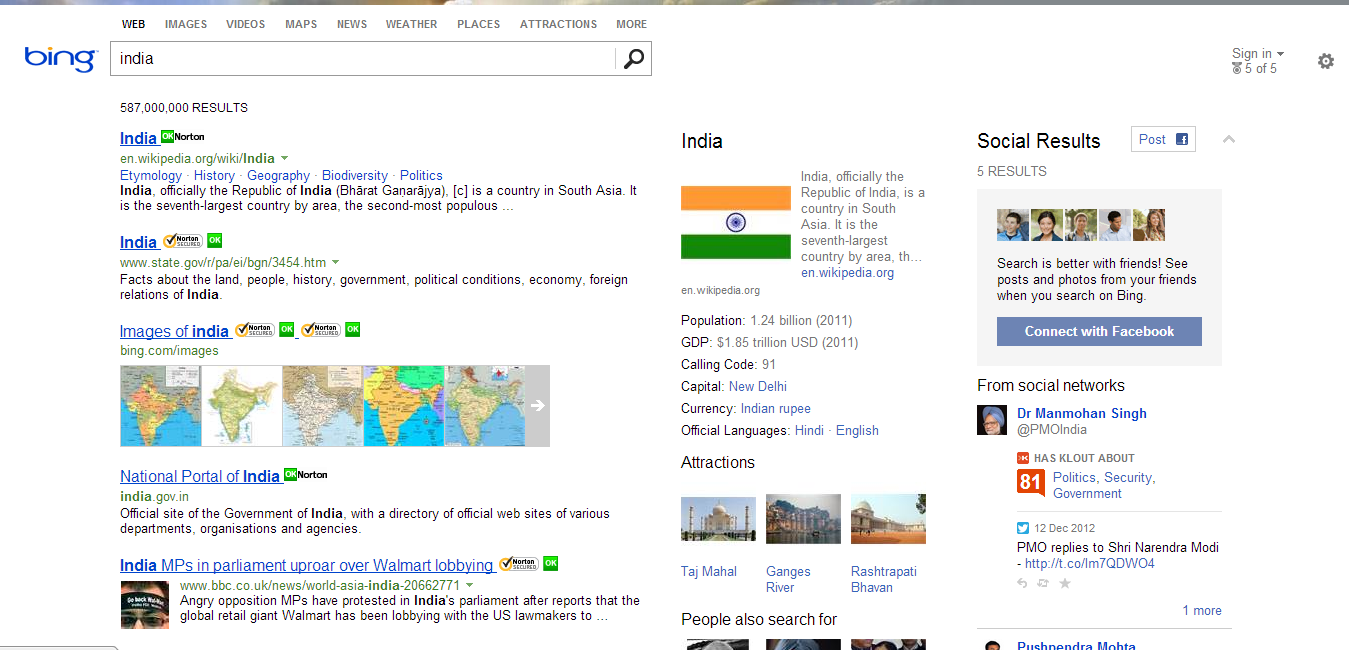Follow the New Delhi capital link
This screenshot has width=1349, height=650.
point(758,386)
